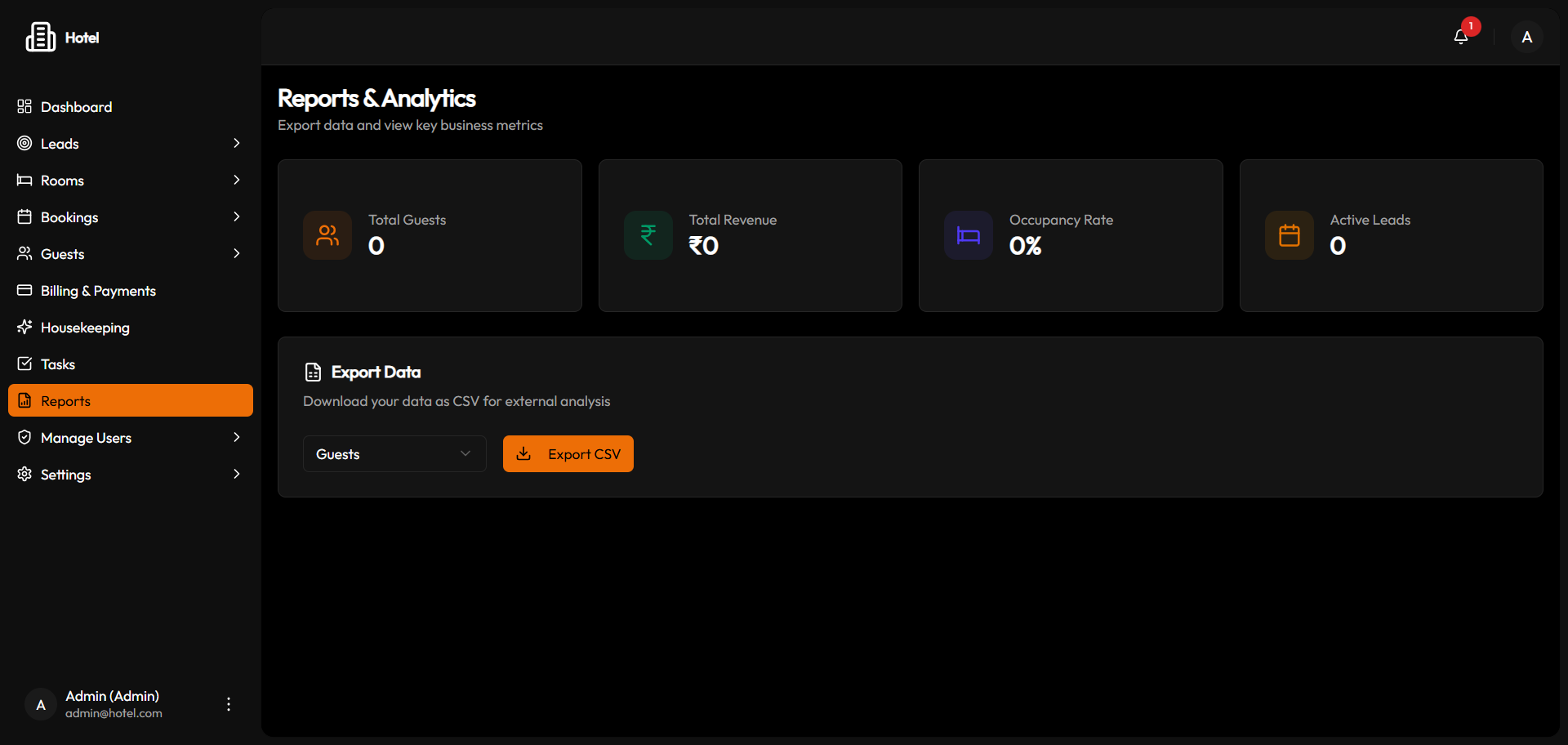
Task: Click the Hotel logo icon
Action: pyautogui.click(x=40, y=37)
